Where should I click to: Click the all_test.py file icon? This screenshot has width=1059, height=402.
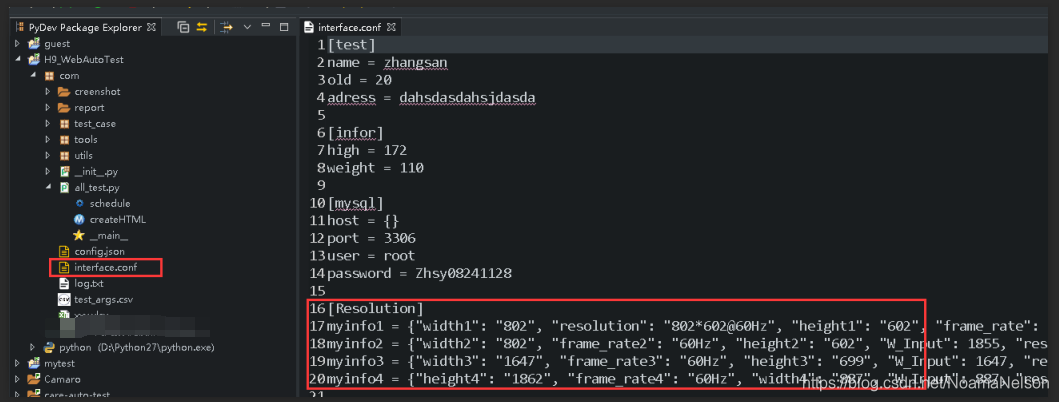coord(64,187)
